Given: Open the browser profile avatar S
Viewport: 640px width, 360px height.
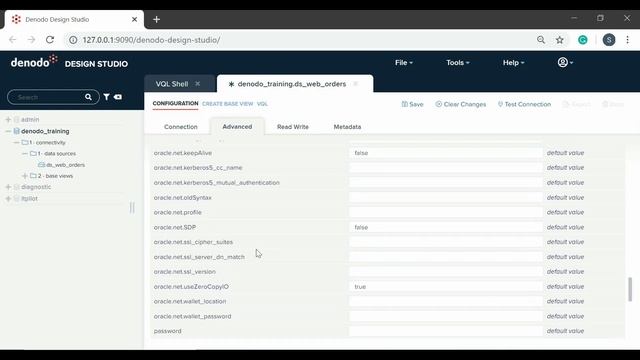Looking at the screenshot, I should click(609, 40).
